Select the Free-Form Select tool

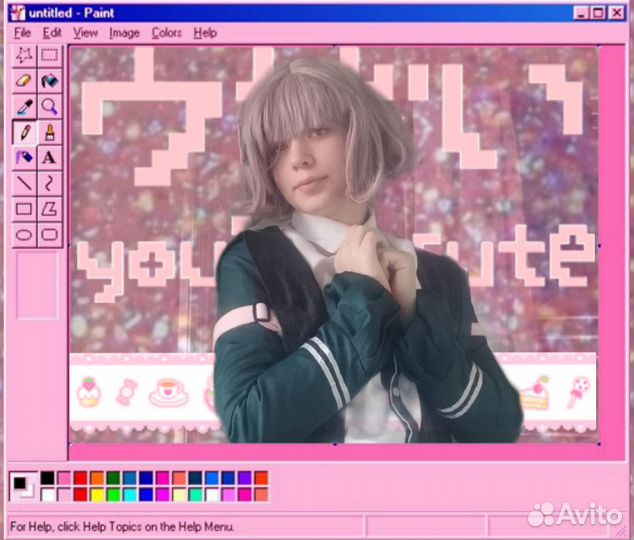(24, 55)
